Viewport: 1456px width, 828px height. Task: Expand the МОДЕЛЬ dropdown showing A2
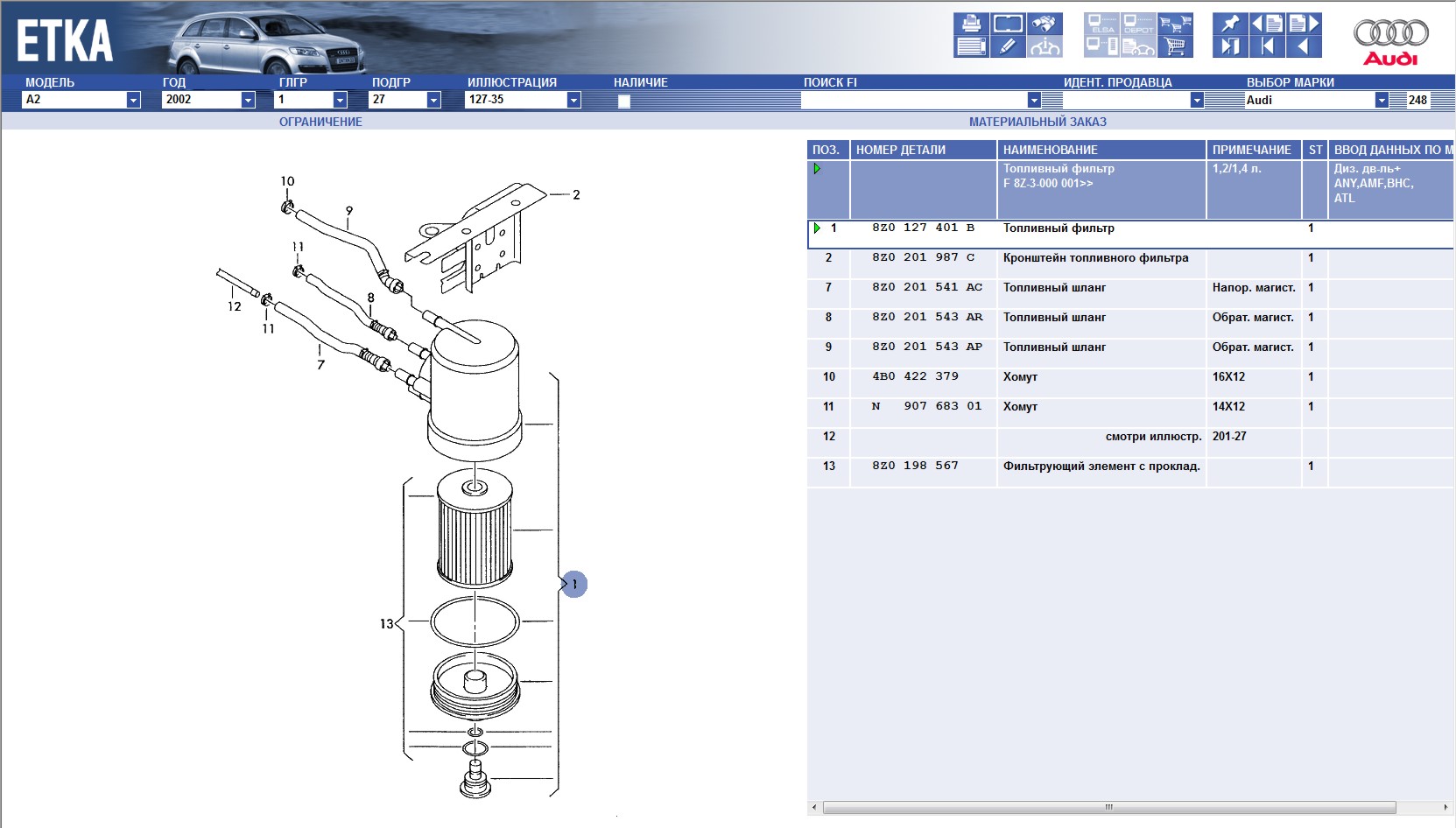[133, 100]
